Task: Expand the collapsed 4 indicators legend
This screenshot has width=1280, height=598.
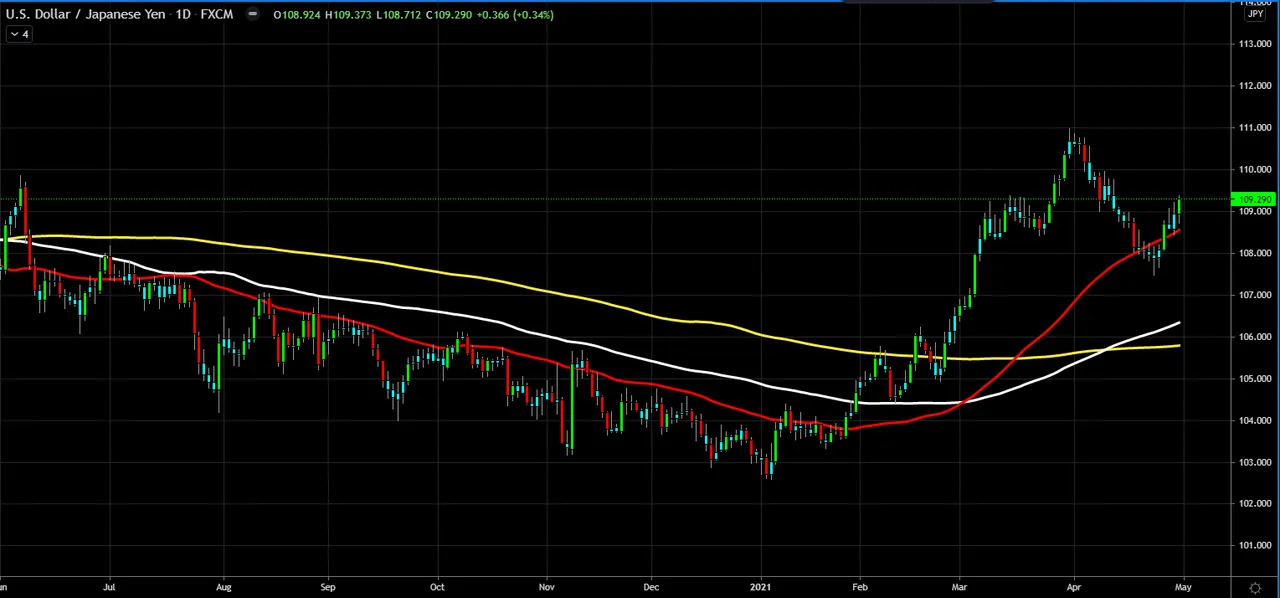Action: click(x=19, y=34)
